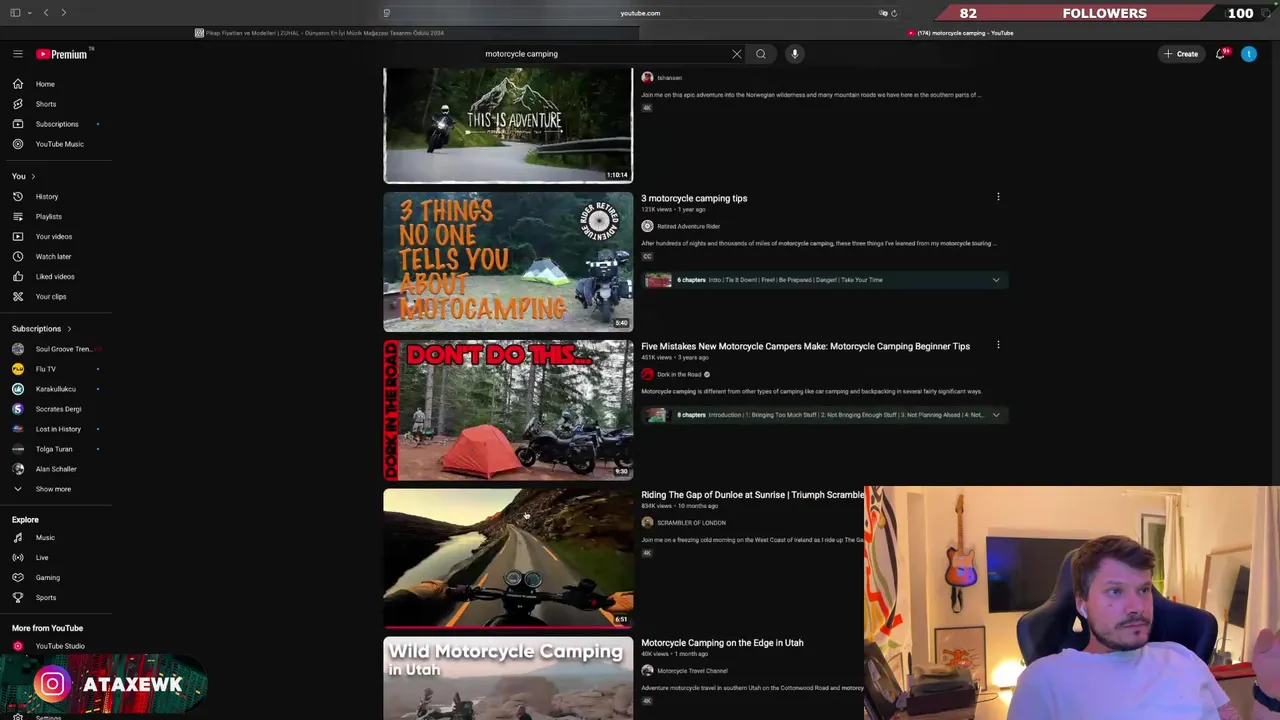Play 3 Things Motocamping video thumbnail
1280x720 pixels.
508,261
